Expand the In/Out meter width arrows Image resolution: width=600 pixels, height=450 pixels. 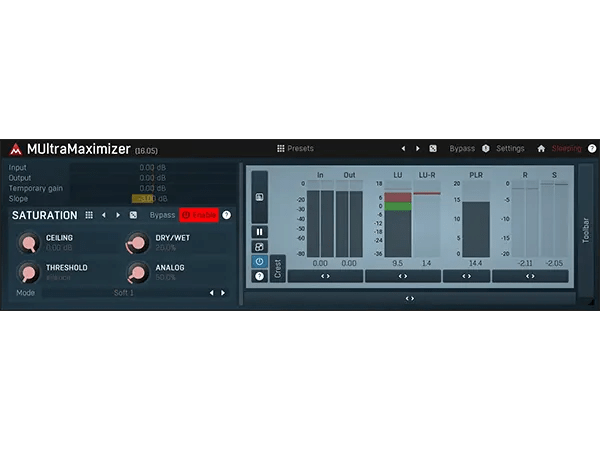click(325, 276)
